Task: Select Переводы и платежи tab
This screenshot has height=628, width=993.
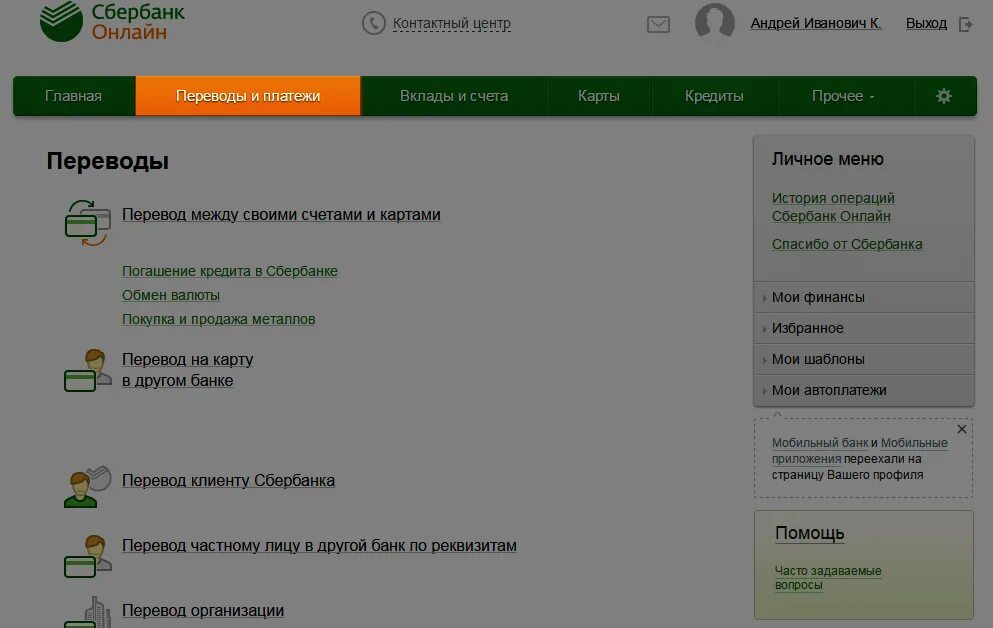Action: click(x=248, y=96)
